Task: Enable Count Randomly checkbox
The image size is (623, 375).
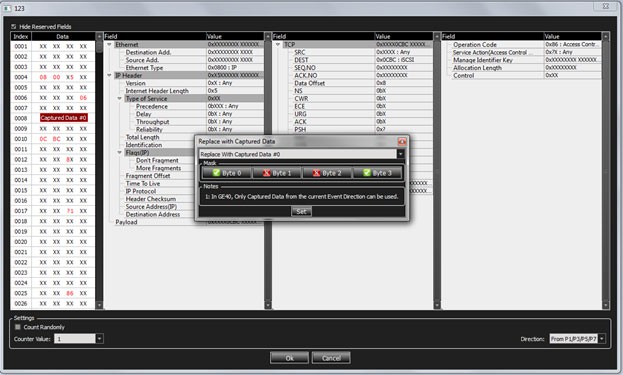Action: coord(17,327)
